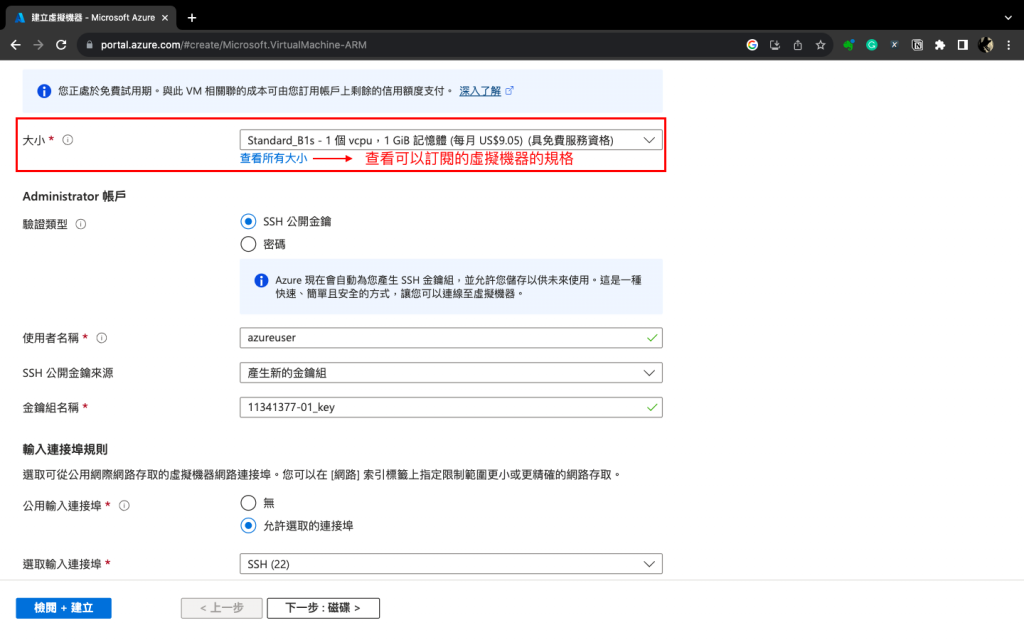Click the share page icon

tap(797, 45)
